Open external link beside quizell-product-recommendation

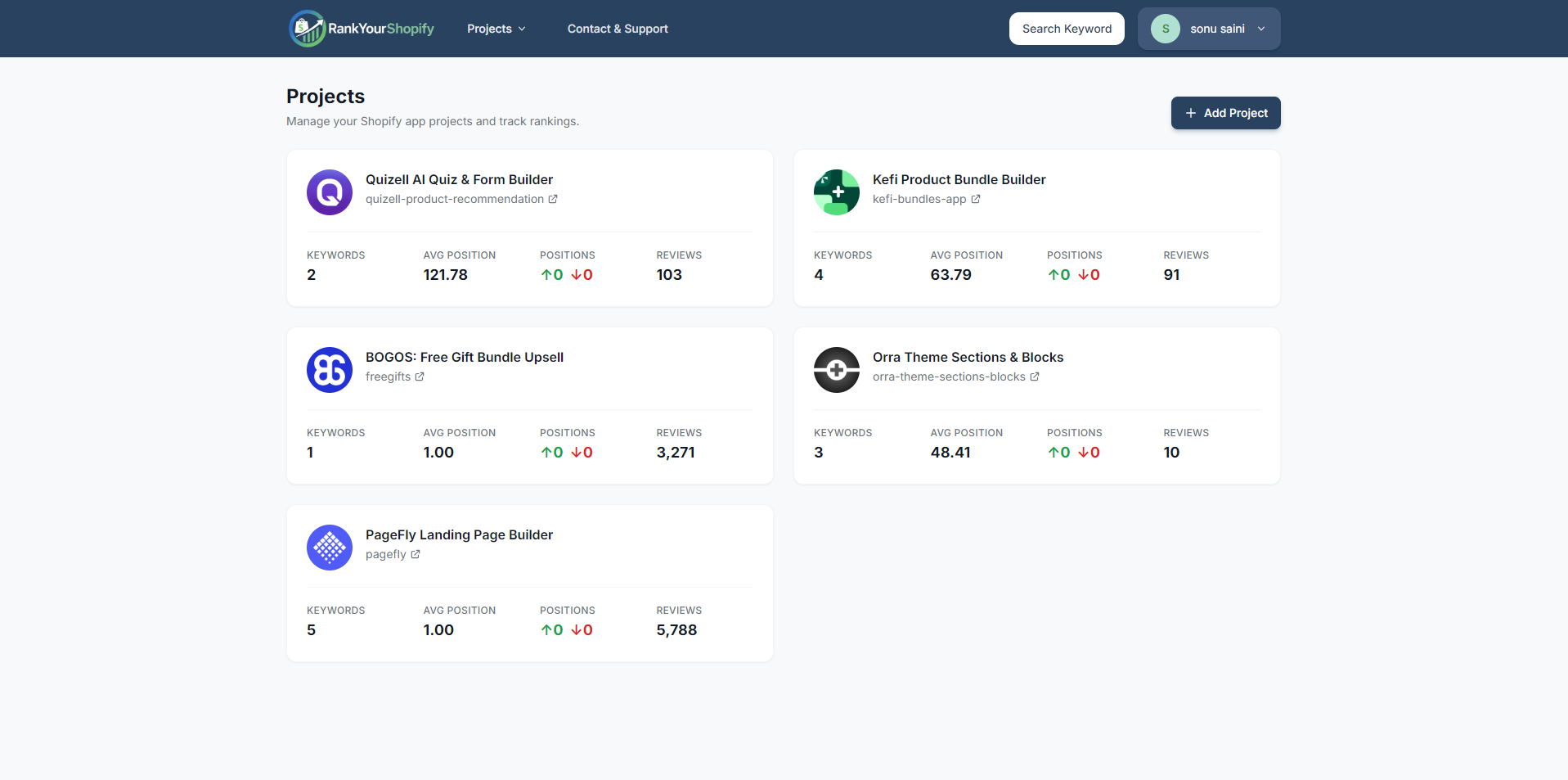[554, 199]
